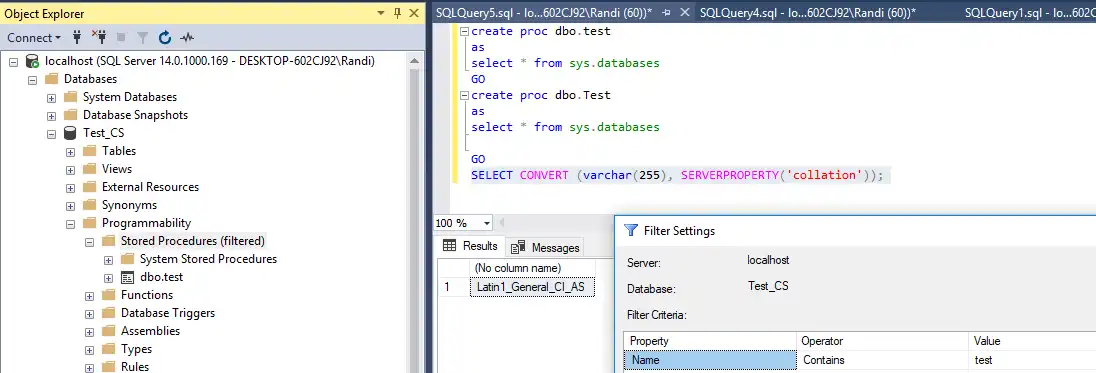Screen dimensions: 1096x373
Task: Expand System Stored Procedures folder
Action: click(108, 260)
